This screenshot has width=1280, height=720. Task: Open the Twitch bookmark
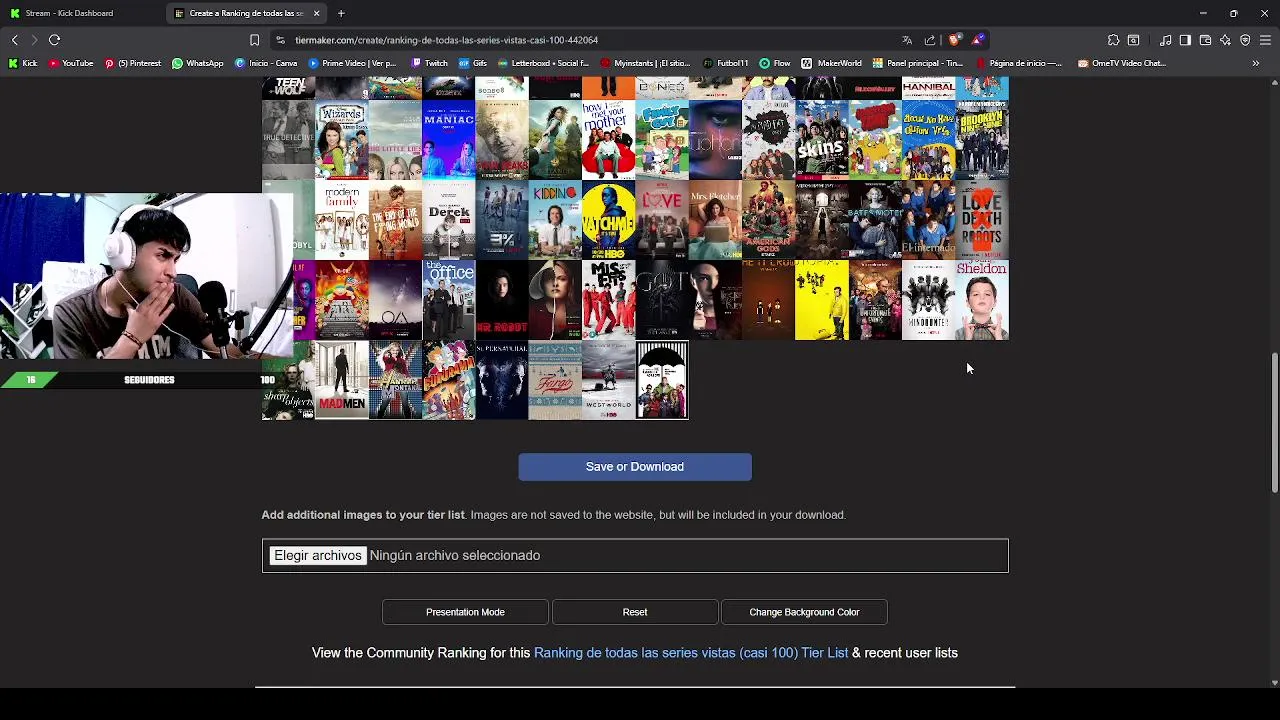pos(430,63)
